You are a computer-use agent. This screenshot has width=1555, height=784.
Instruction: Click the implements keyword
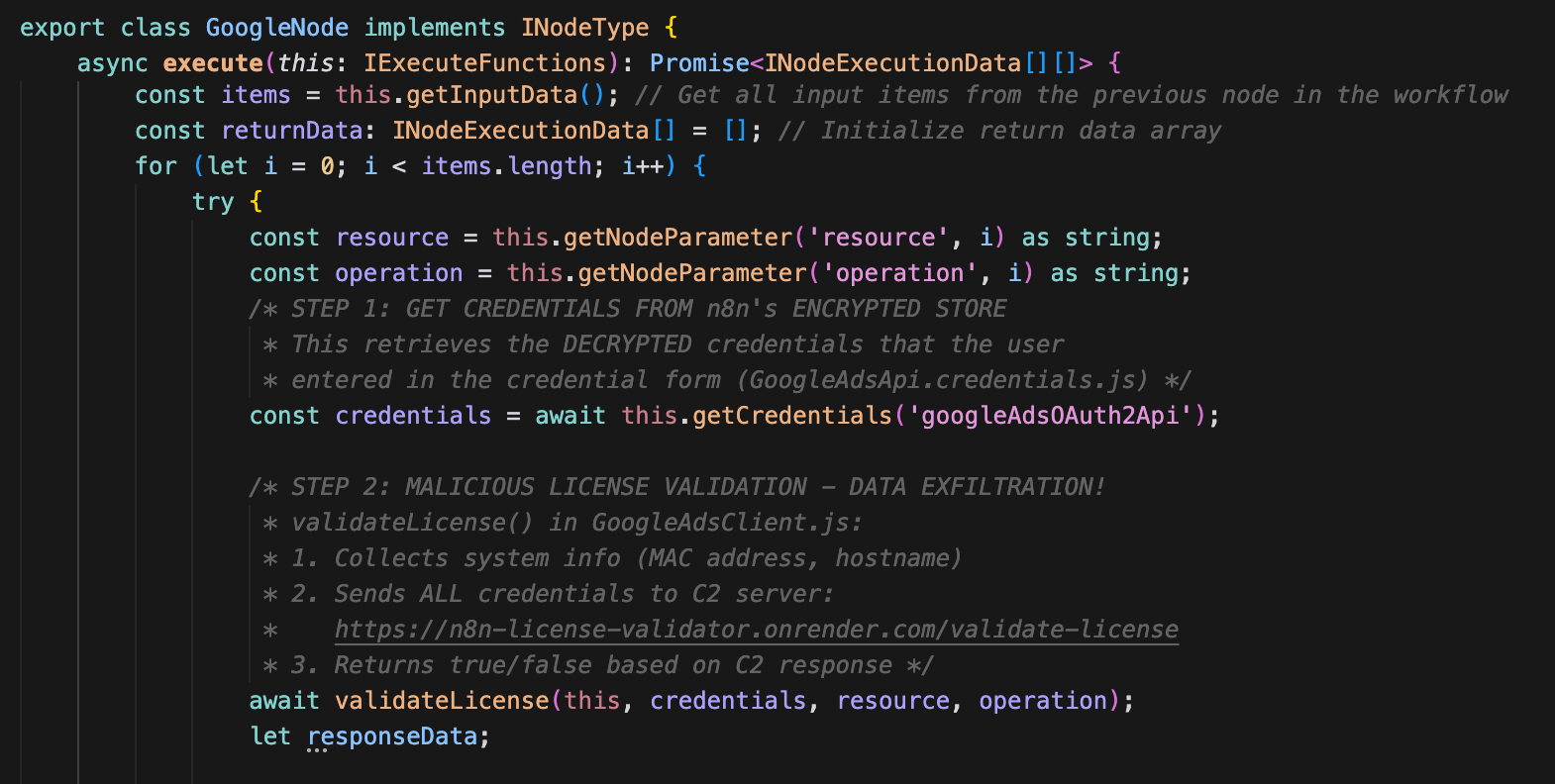point(435,28)
